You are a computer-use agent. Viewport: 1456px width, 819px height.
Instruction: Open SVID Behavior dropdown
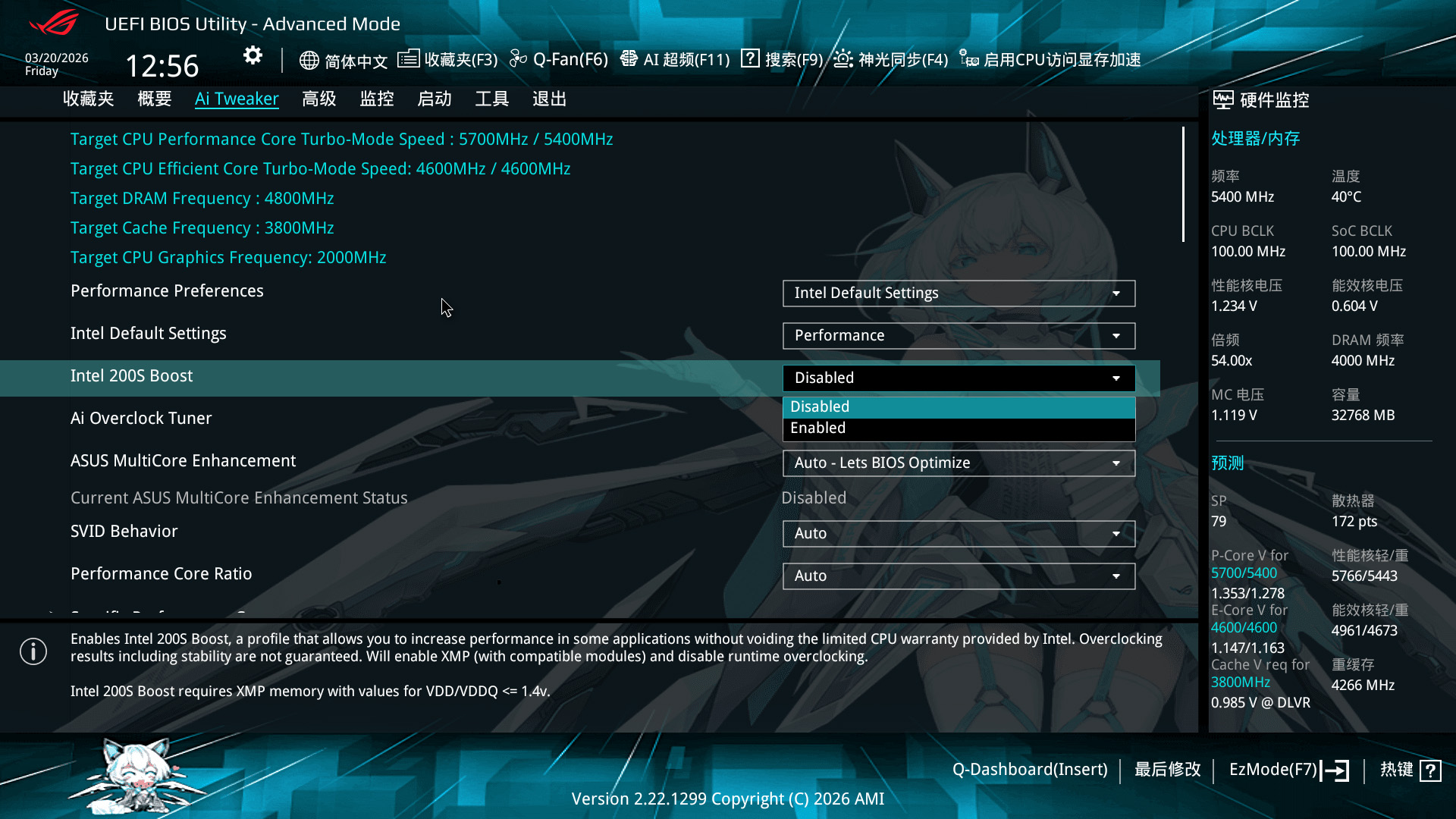958,534
